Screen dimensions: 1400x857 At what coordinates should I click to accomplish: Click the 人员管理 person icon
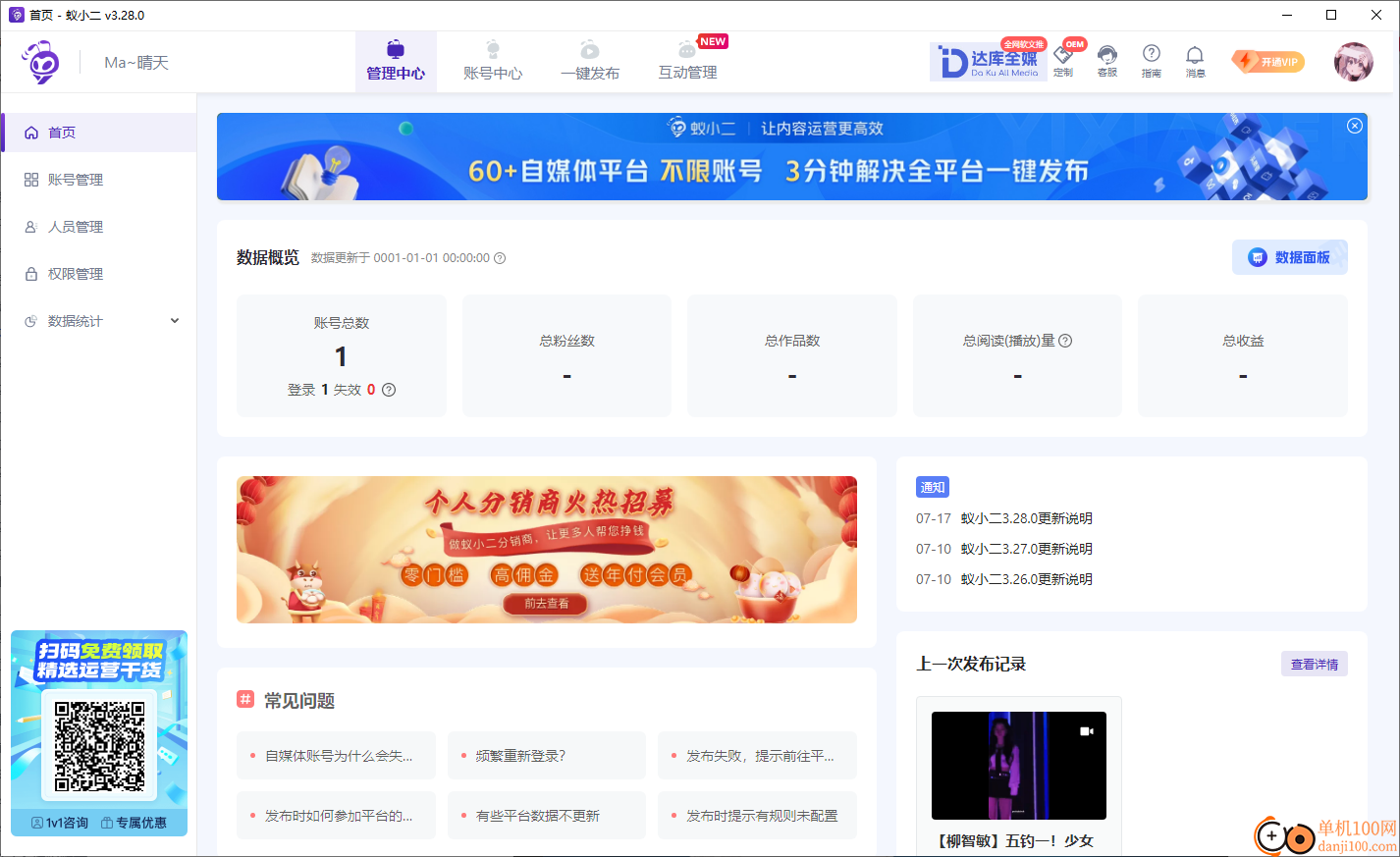[x=31, y=227]
